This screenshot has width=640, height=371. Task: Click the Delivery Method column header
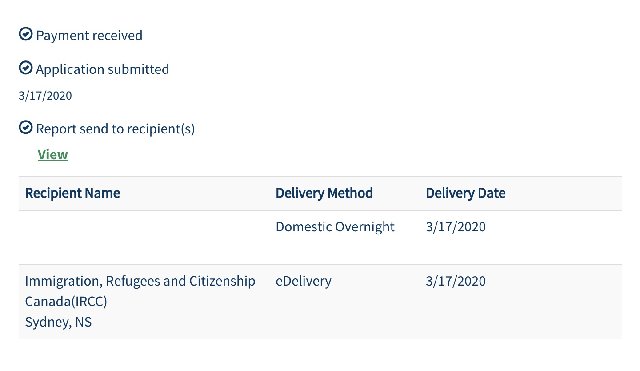click(324, 193)
